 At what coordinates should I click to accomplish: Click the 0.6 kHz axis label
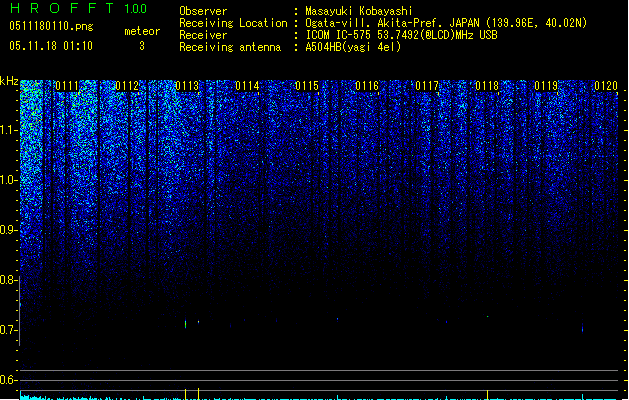8,380
